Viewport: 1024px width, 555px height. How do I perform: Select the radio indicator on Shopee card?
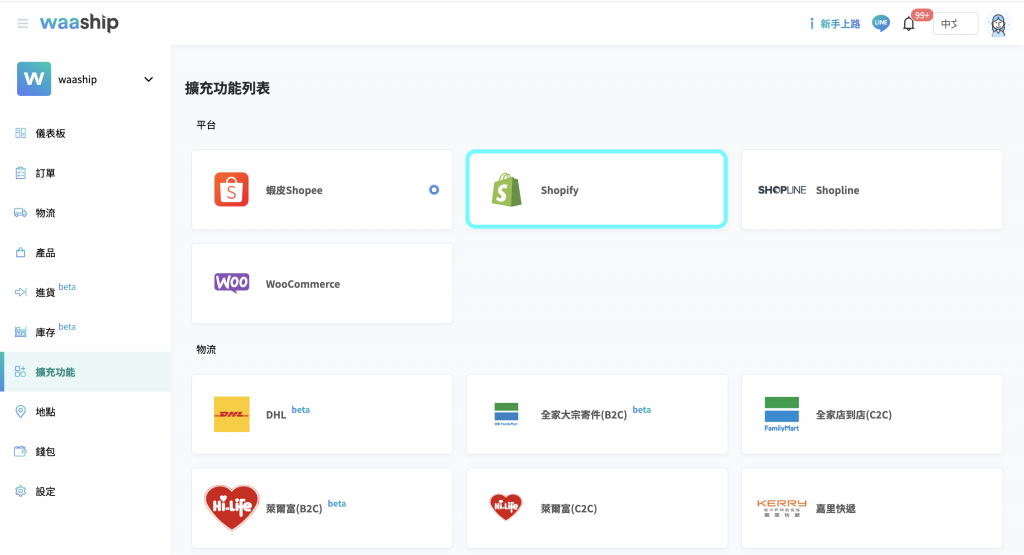[x=434, y=190]
